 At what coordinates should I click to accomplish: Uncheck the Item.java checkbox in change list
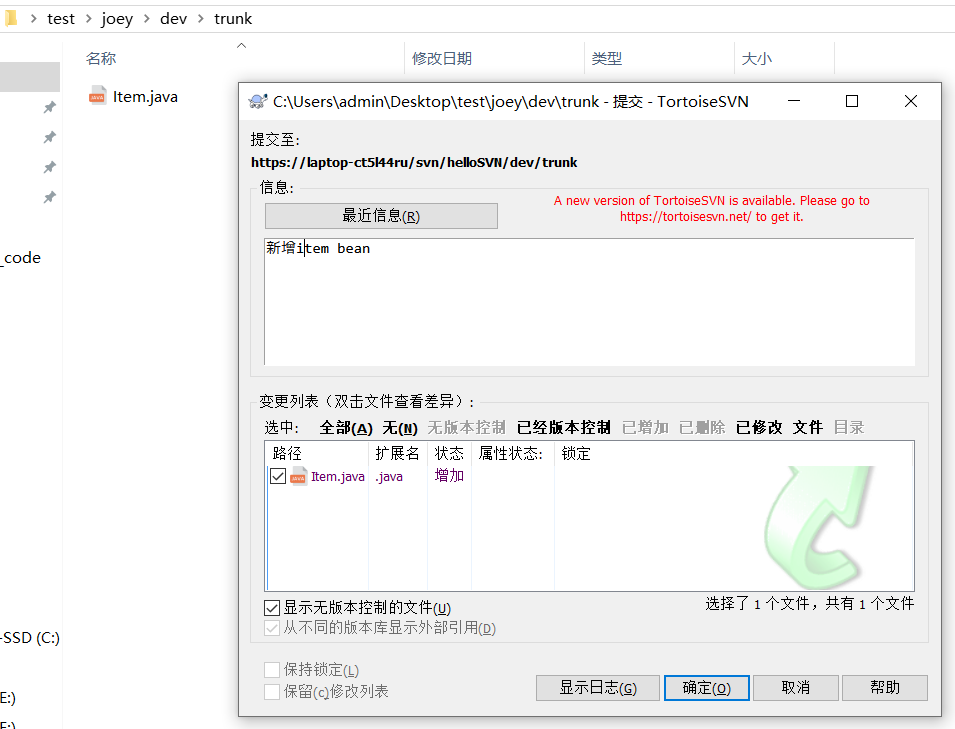pyautogui.click(x=278, y=476)
